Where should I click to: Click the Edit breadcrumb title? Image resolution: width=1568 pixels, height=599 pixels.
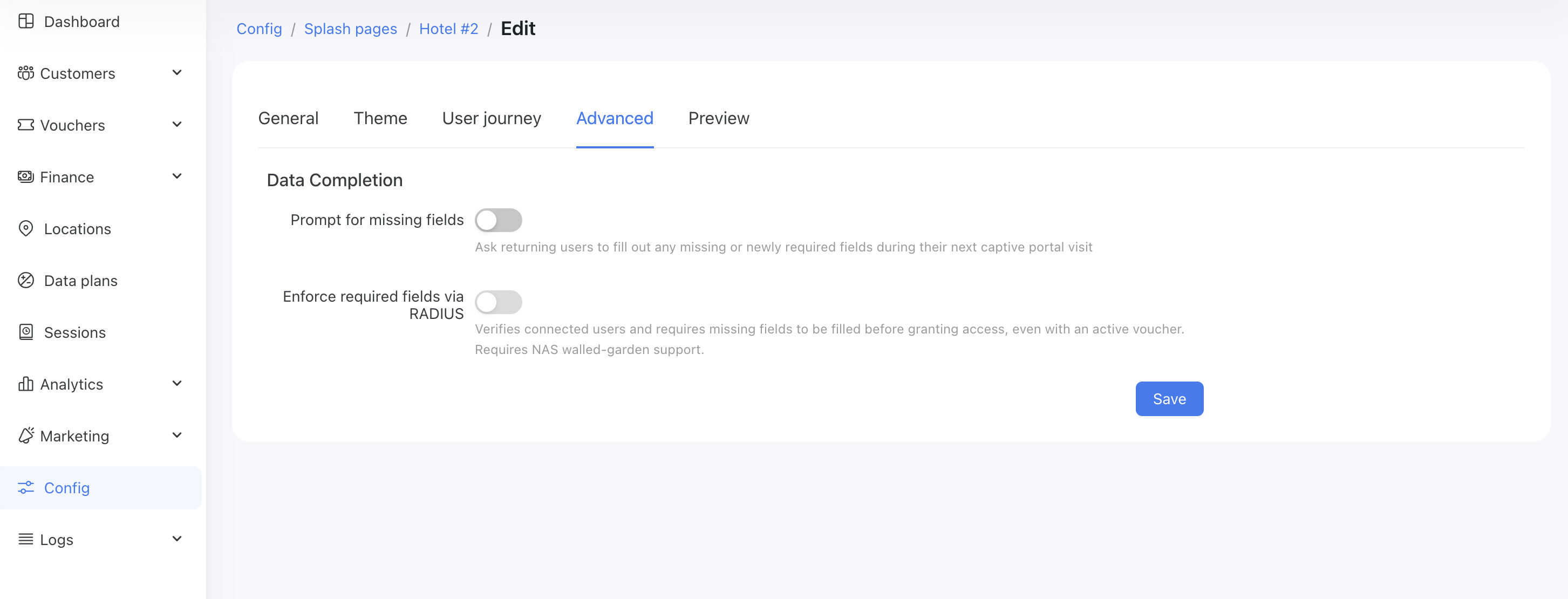pos(518,29)
